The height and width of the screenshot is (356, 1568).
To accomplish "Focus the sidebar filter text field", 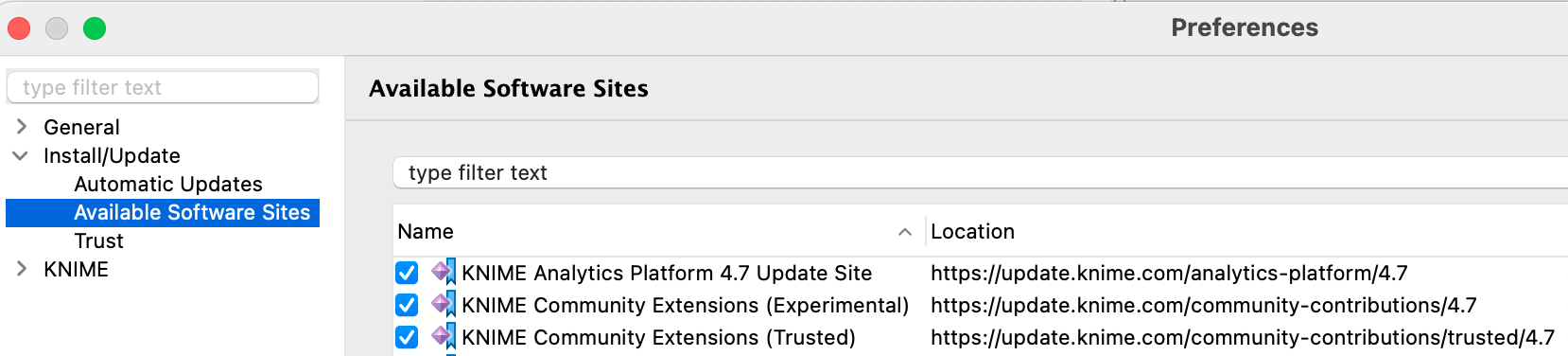I will point(163,87).
